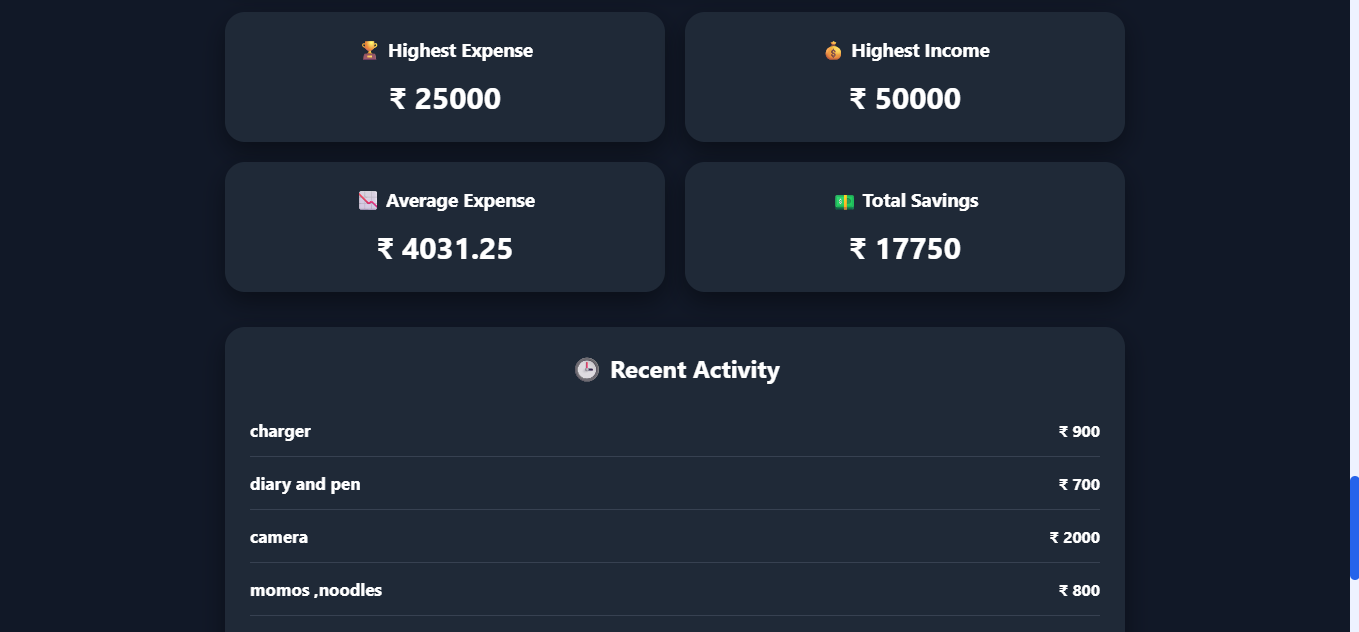Click the Average Expense value ₹ 4031.25

(x=445, y=249)
